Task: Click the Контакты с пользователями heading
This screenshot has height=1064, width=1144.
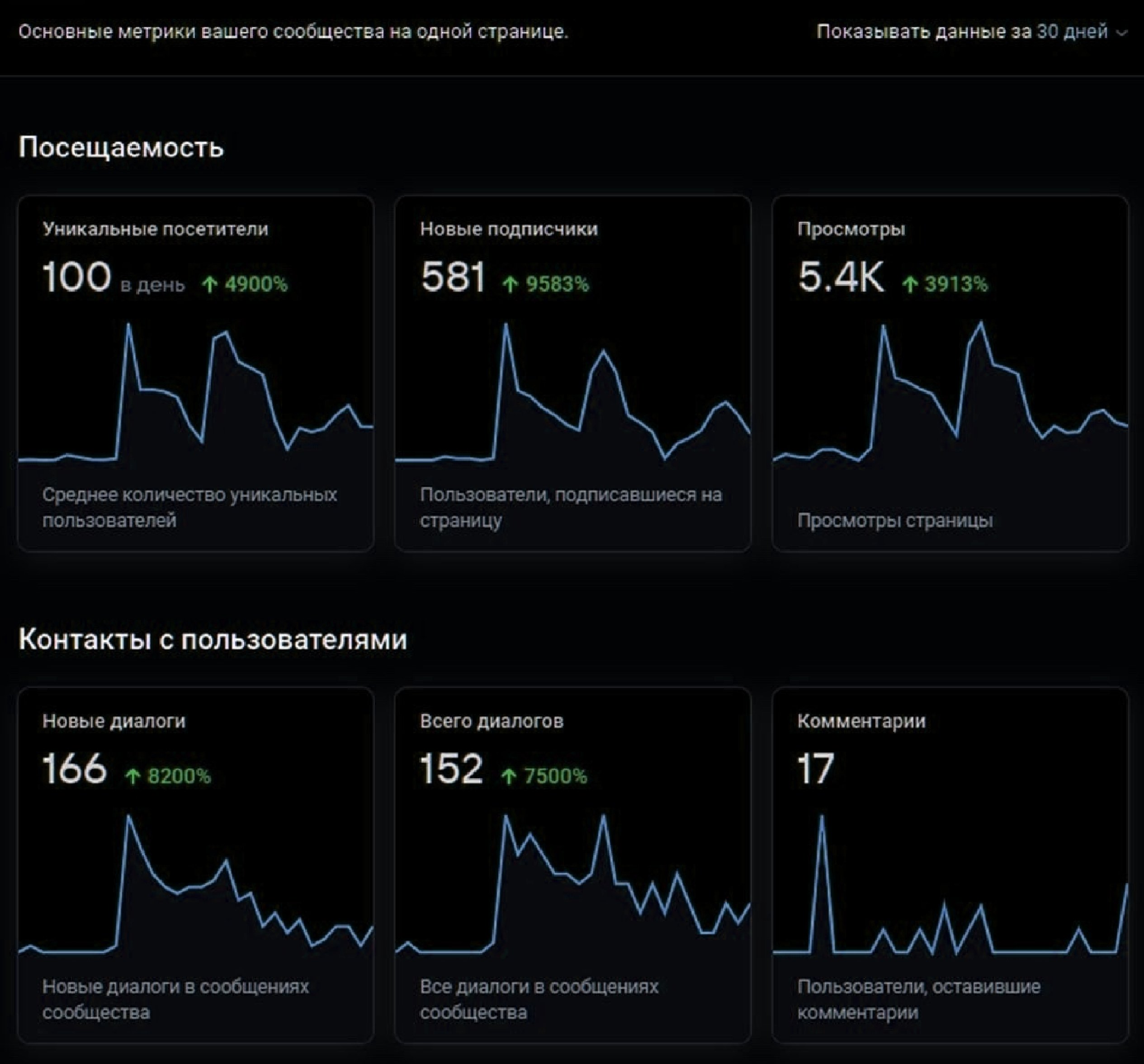Action: click(x=213, y=640)
